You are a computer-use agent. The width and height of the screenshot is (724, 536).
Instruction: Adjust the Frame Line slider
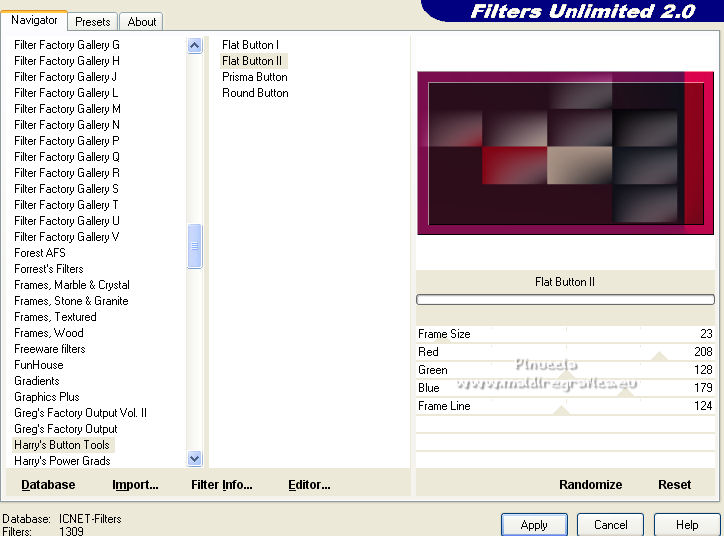565,406
